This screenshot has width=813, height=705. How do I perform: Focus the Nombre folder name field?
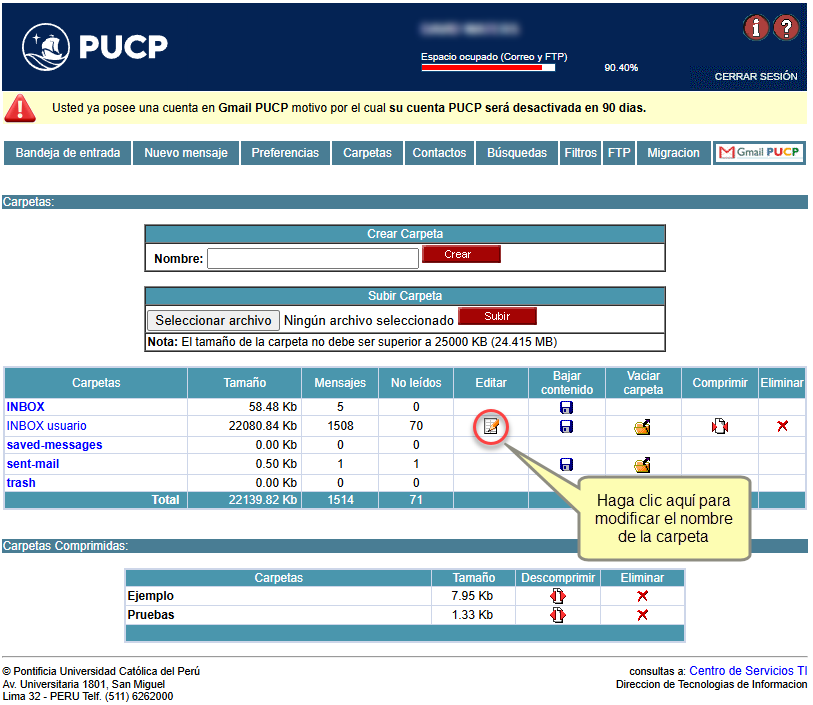click(312, 259)
